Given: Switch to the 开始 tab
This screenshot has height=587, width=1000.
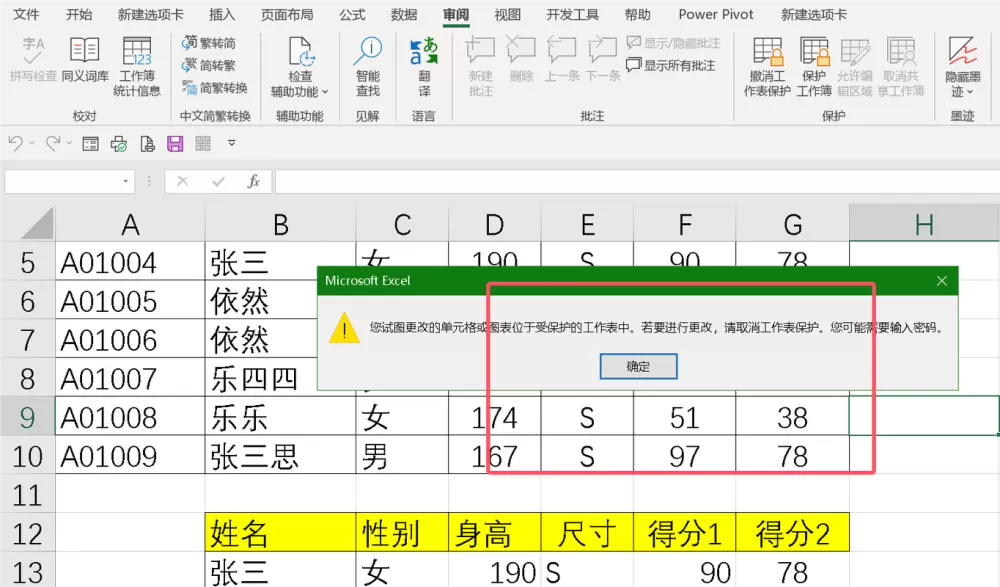Looking at the screenshot, I should 79,15.
